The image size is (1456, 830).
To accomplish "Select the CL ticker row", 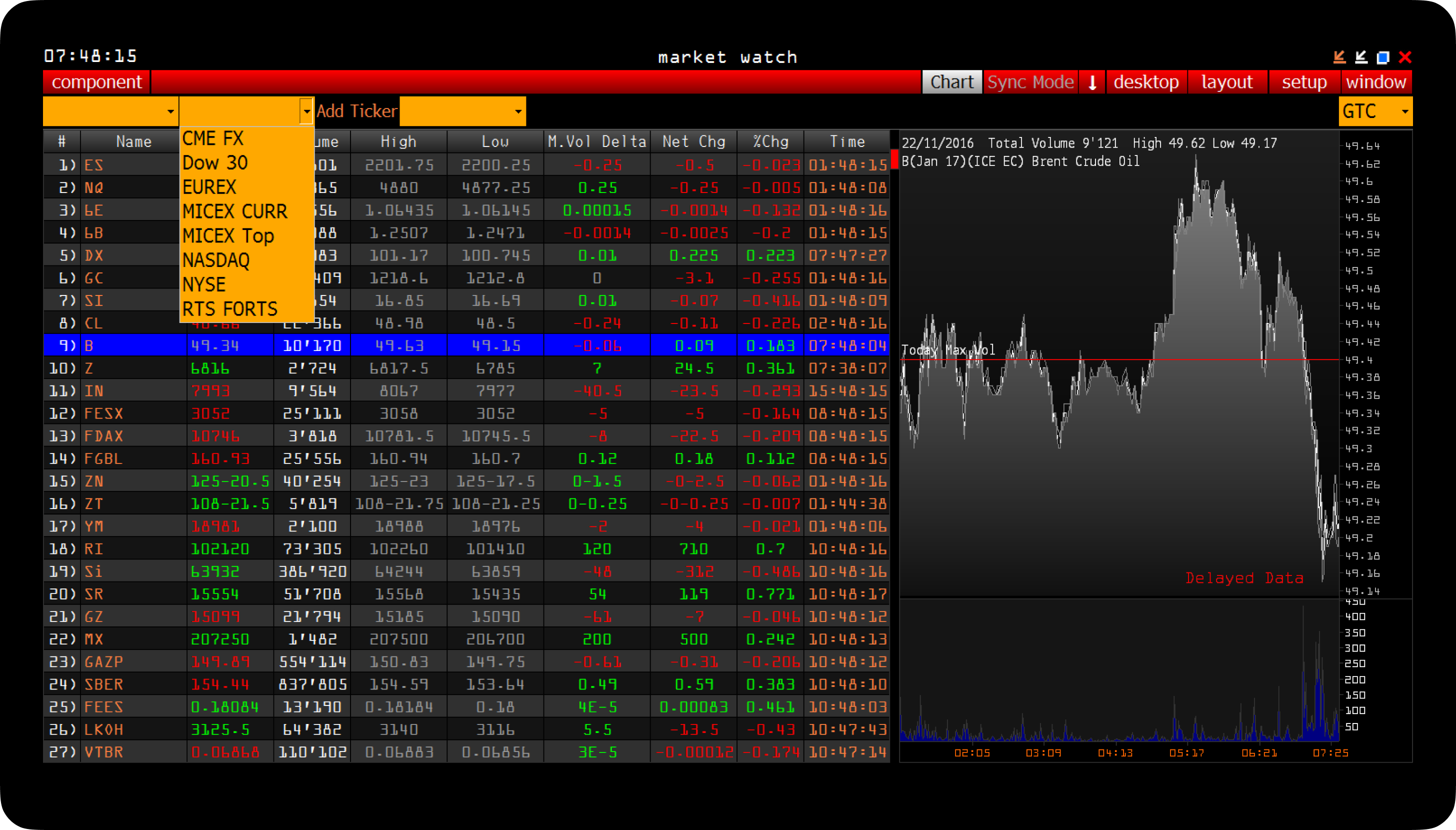I will coord(466,323).
